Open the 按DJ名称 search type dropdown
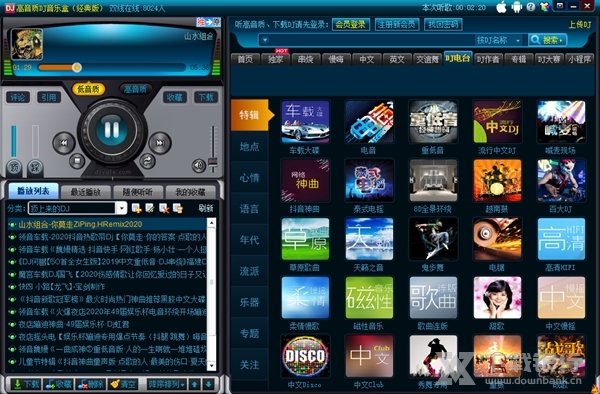 498,40
